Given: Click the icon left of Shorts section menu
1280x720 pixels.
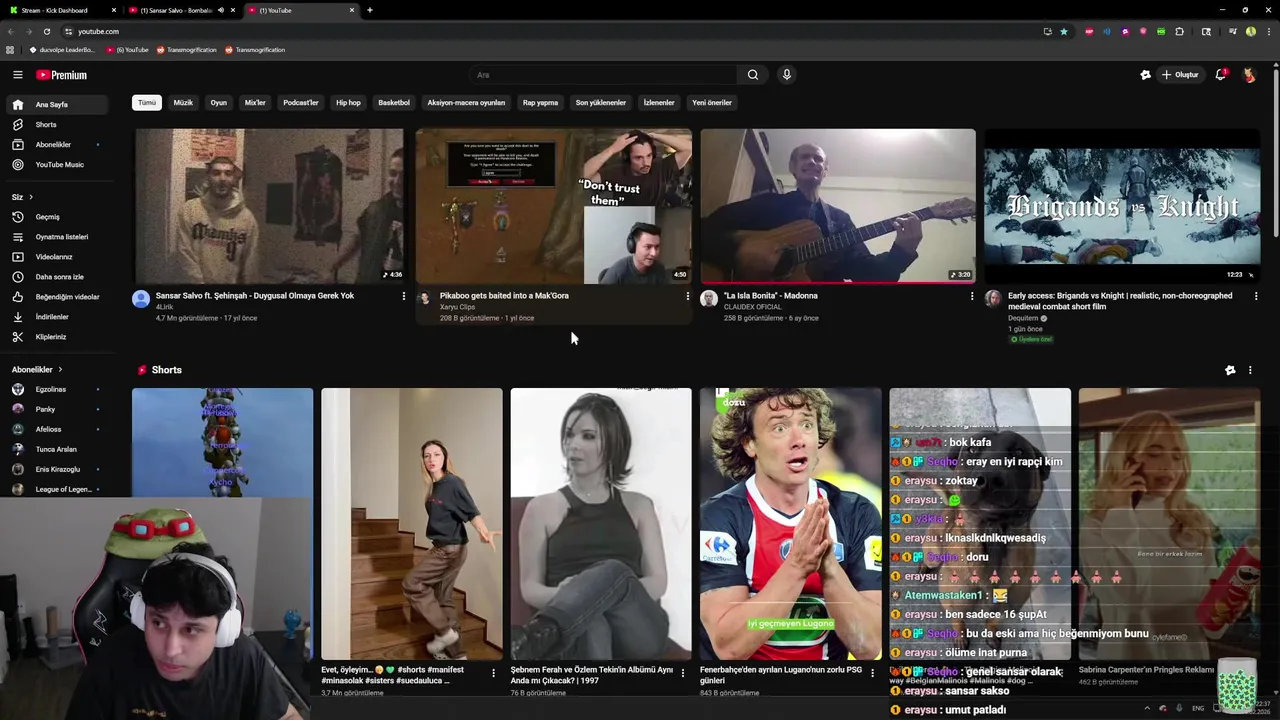Looking at the screenshot, I should 1230,370.
